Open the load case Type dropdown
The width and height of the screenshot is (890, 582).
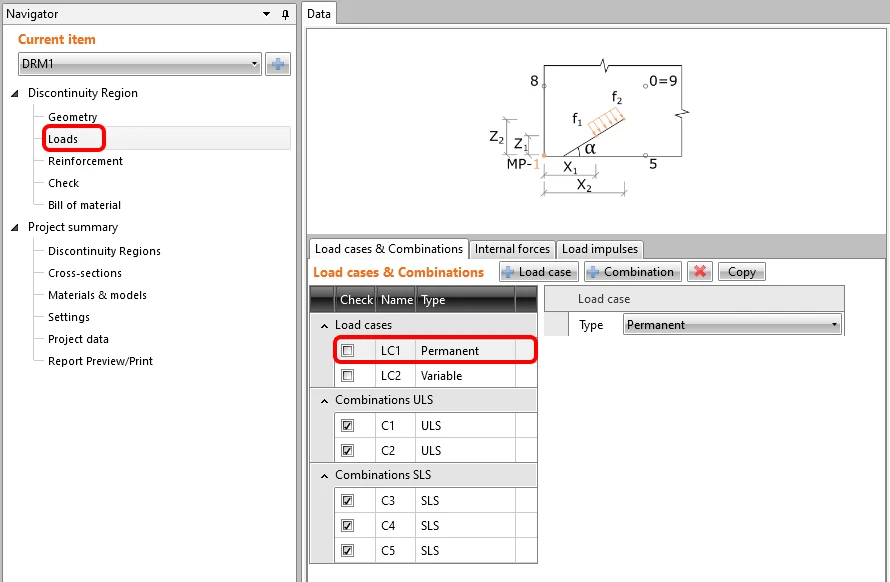coord(732,325)
